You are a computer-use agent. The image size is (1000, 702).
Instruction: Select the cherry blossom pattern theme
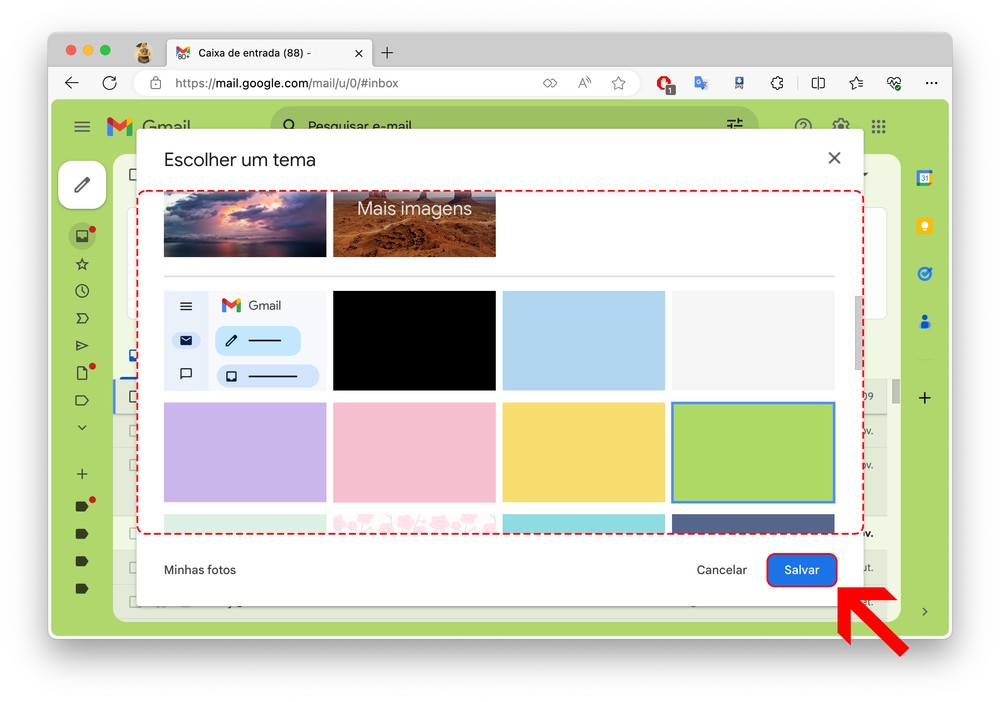pyautogui.click(x=414, y=523)
